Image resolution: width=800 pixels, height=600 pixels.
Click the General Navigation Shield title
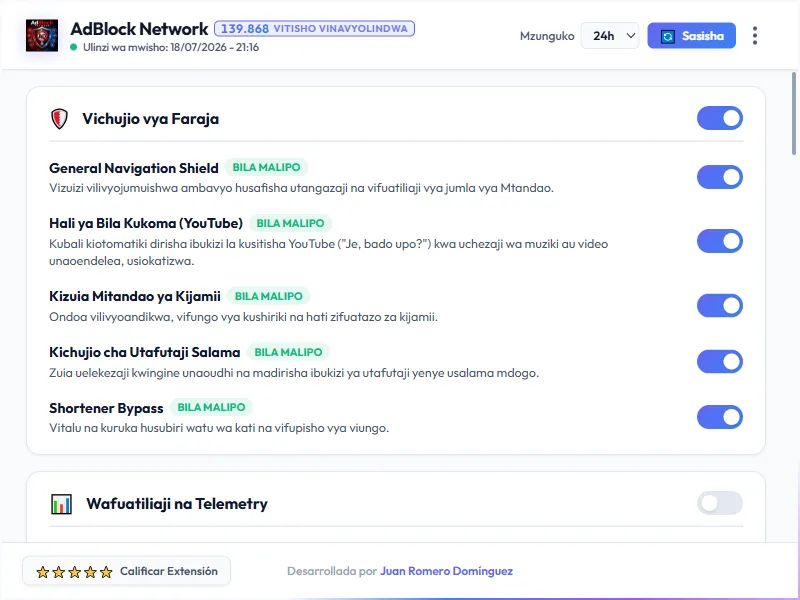tap(134, 168)
